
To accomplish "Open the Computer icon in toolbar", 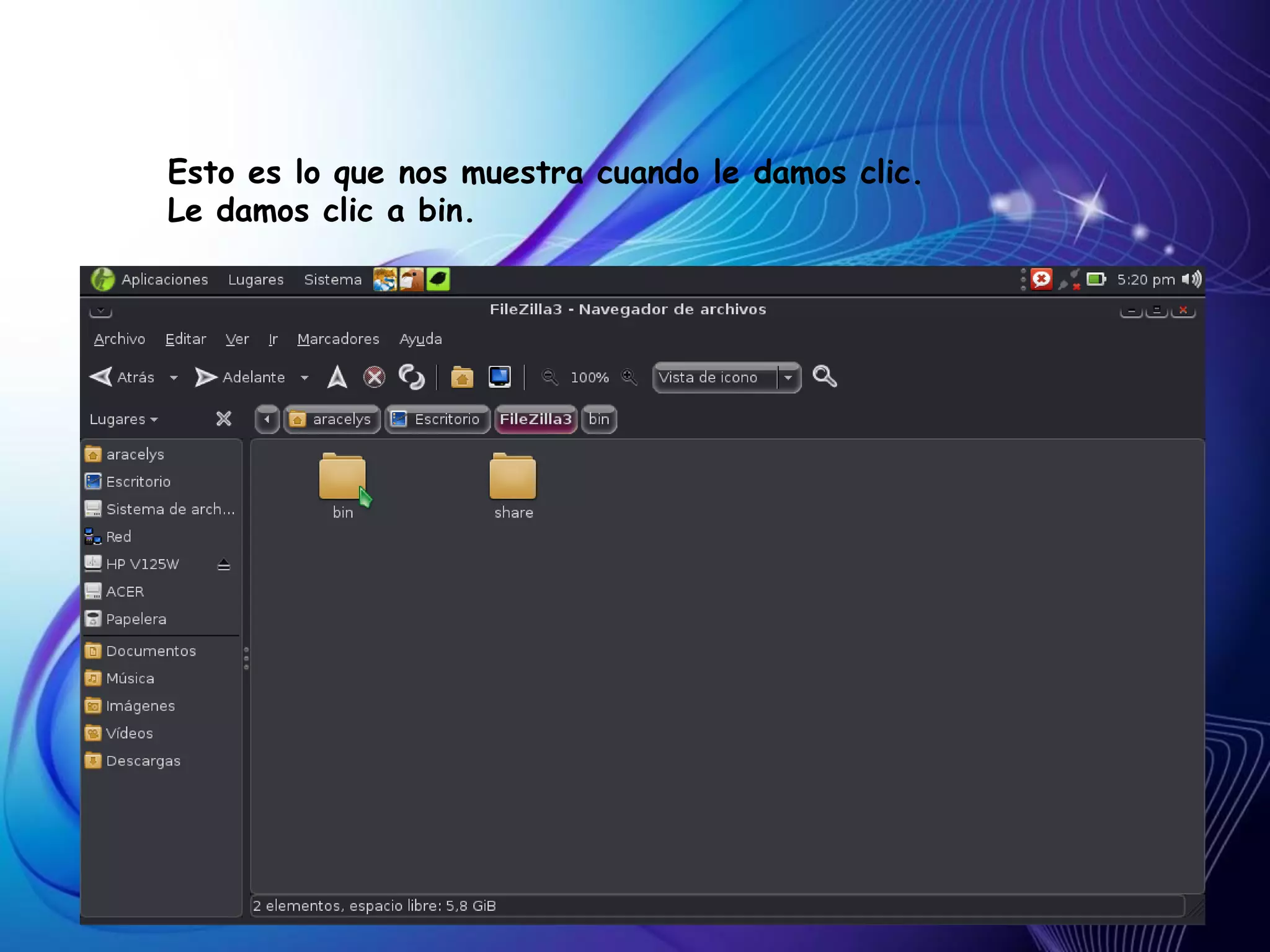I will coord(499,377).
